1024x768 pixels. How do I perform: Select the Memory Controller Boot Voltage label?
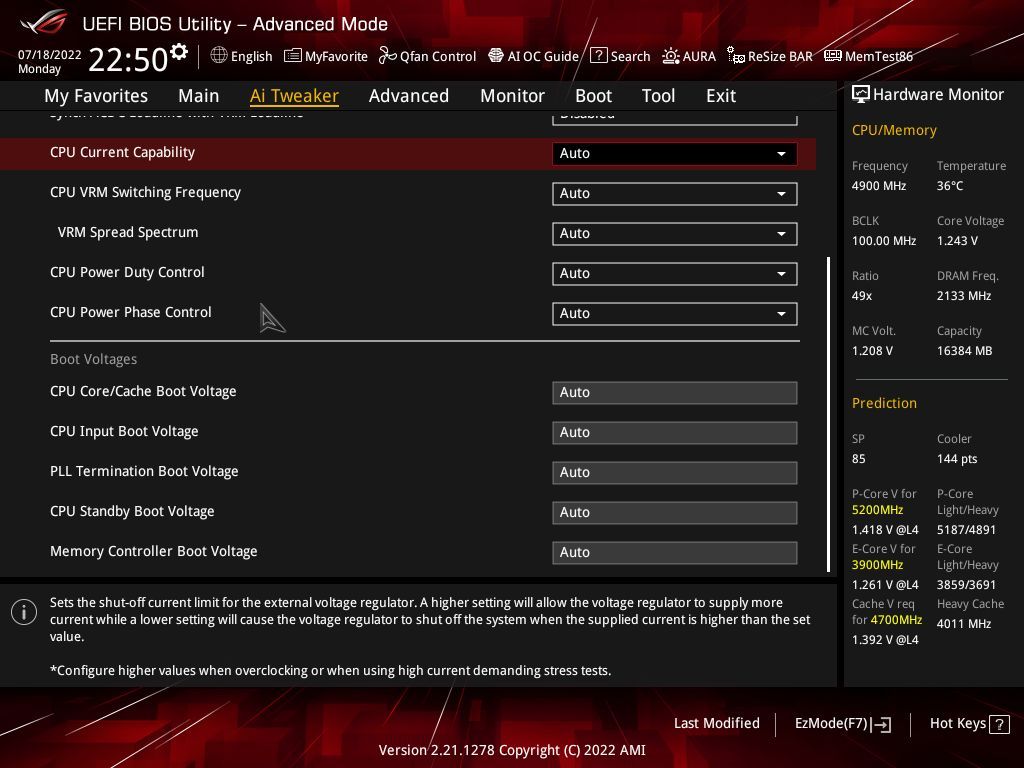point(153,551)
